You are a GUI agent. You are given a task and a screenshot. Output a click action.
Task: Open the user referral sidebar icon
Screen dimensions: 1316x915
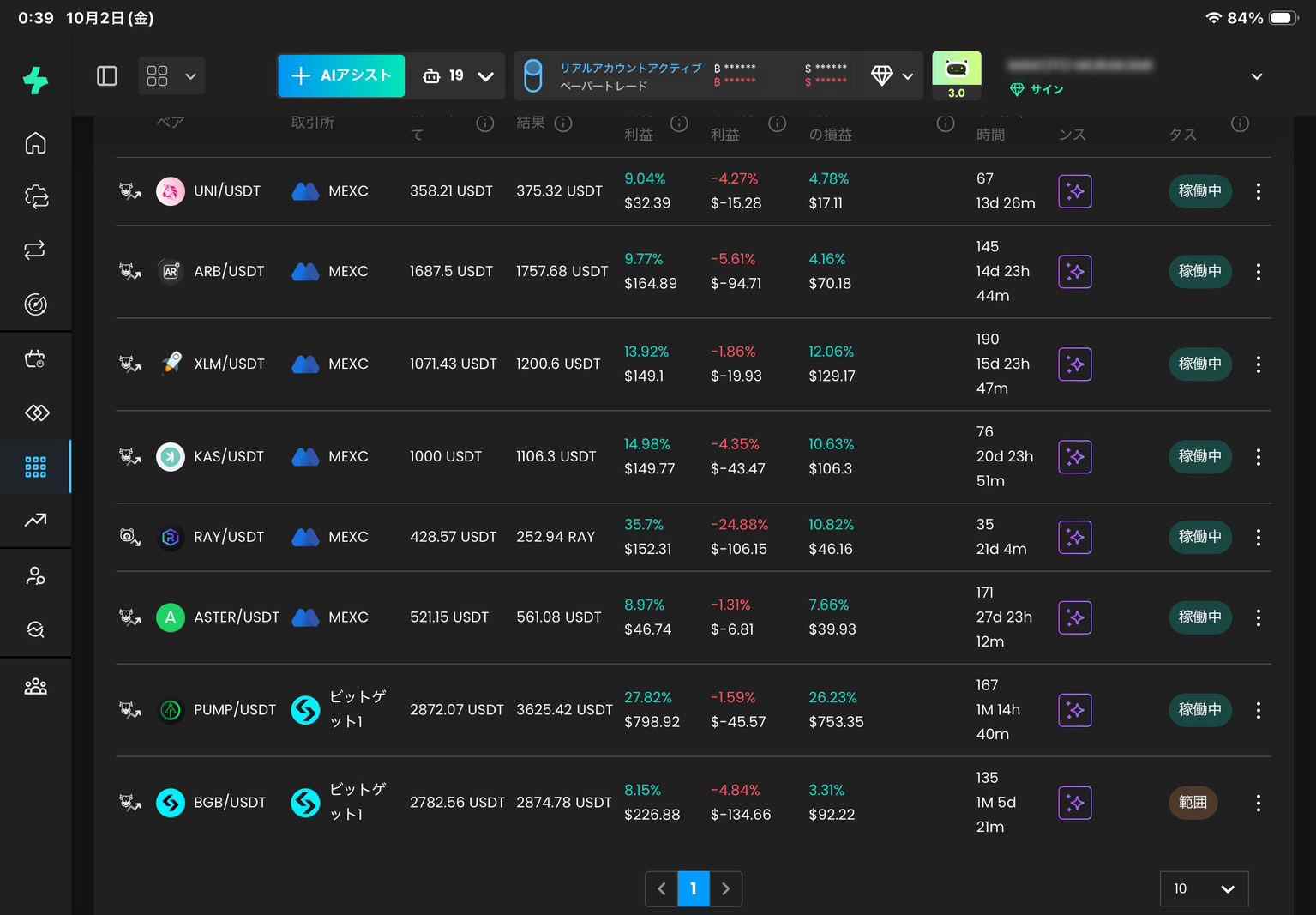(35, 575)
